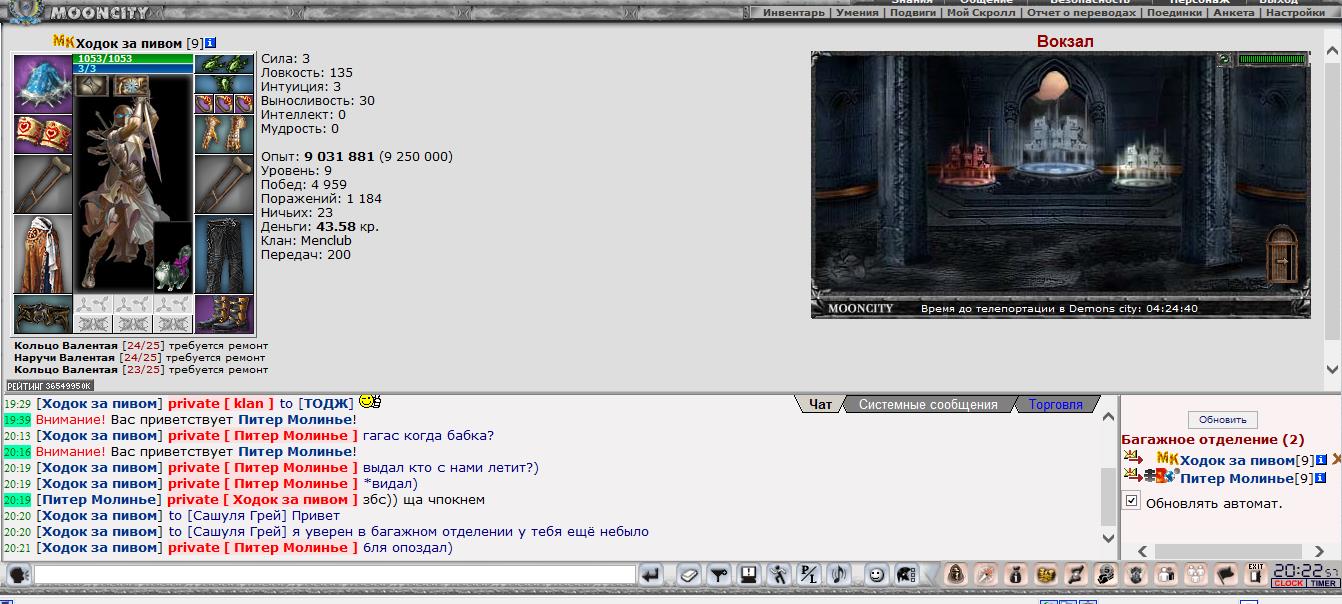
Task: Click the exit door in Вокзал scene
Action: (1282, 255)
